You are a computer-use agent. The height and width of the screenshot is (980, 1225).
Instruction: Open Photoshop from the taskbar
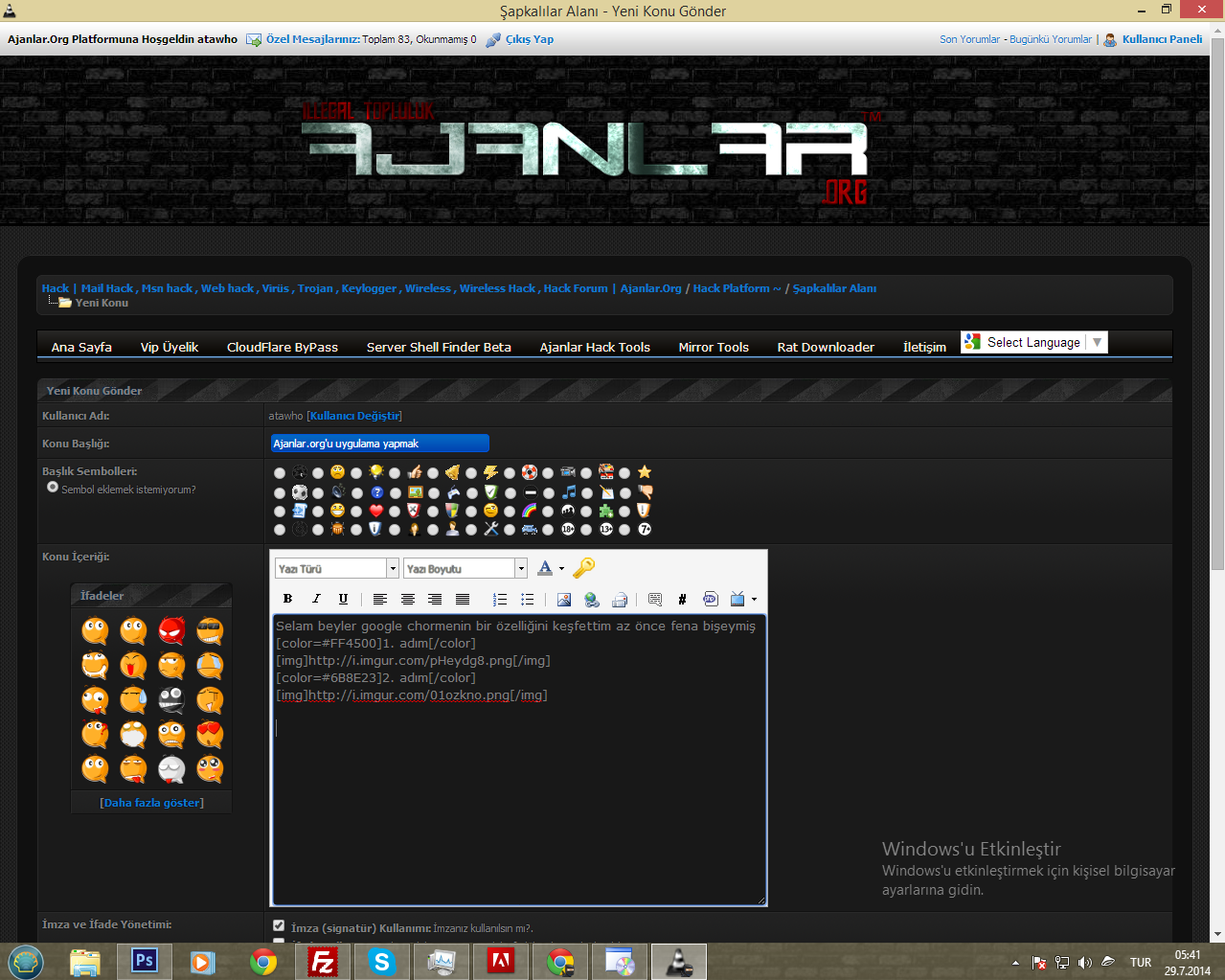coord(145,961)
